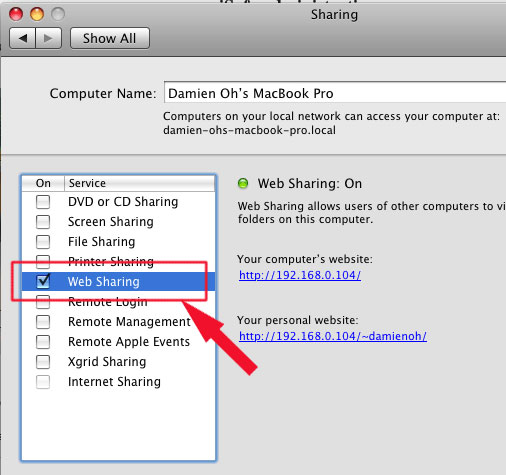Enable the Xgrid Sharing checkbox
This screenshot has width=506, height=475.
point(43,362)
